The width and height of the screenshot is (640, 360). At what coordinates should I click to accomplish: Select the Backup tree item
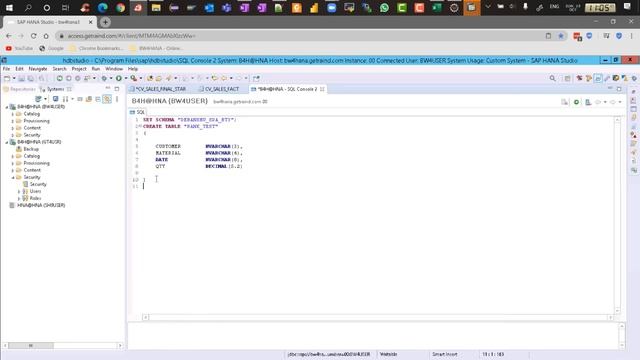[27, 149]
